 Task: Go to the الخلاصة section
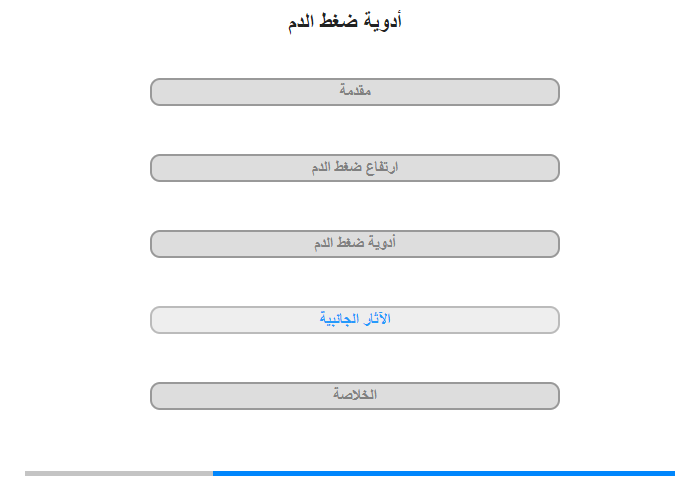click(x=355, y=396)
